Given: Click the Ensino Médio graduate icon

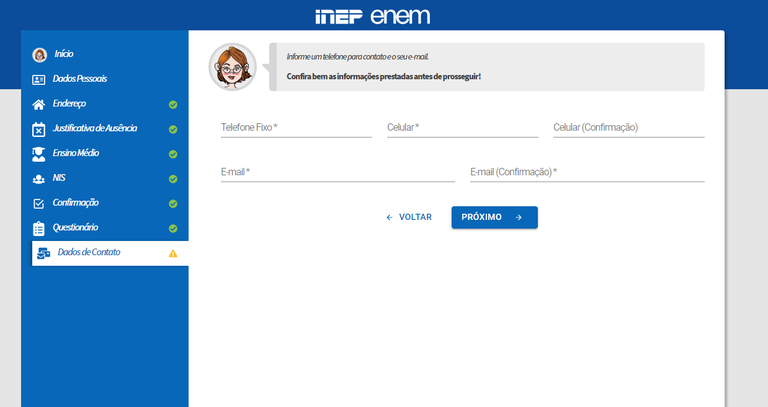Looking at the screenshot, I should pos(39,154).
